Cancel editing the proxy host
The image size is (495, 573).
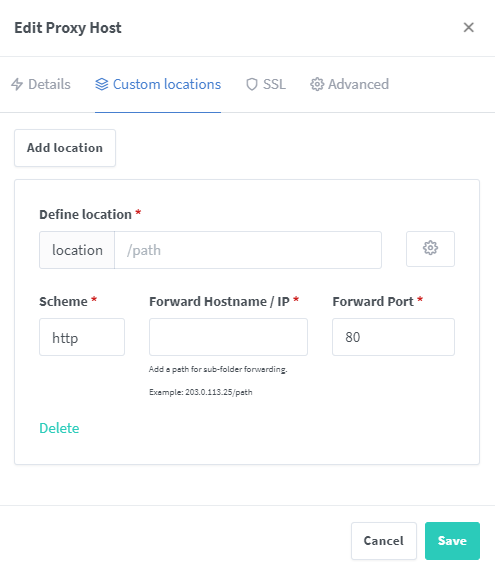click(384, 541)
